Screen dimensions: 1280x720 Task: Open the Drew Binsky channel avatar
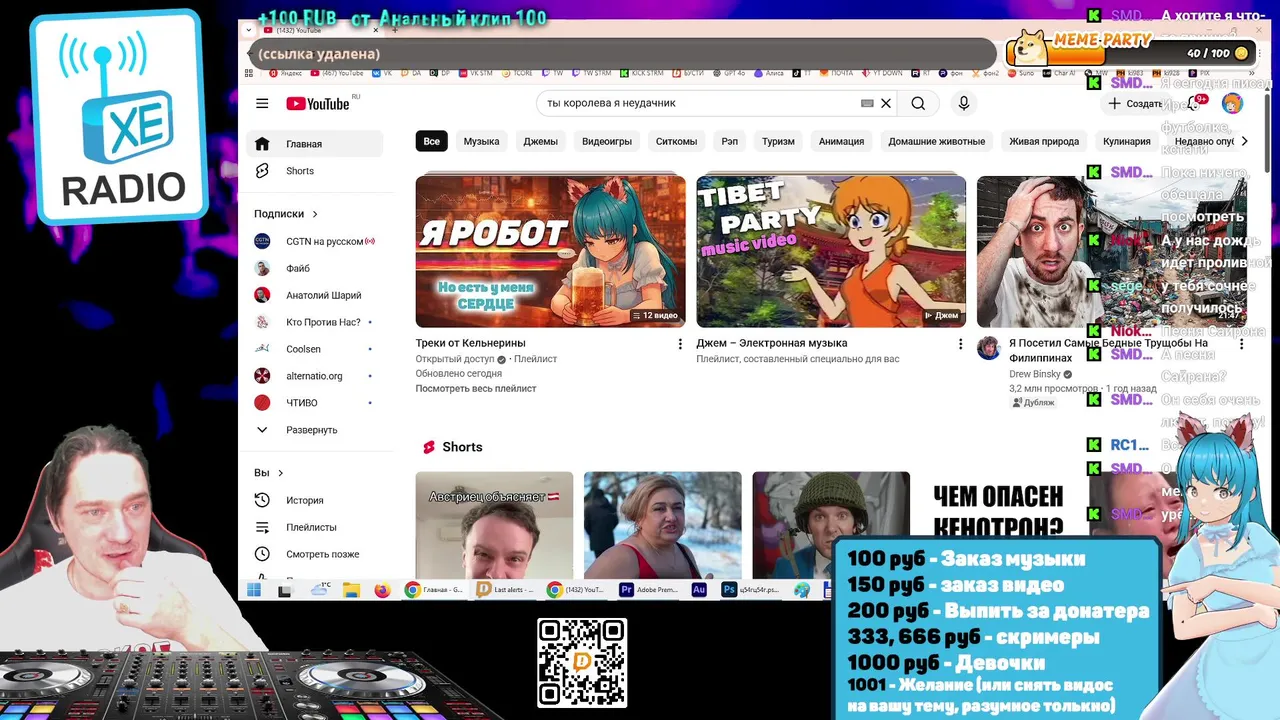coord(989,348)
